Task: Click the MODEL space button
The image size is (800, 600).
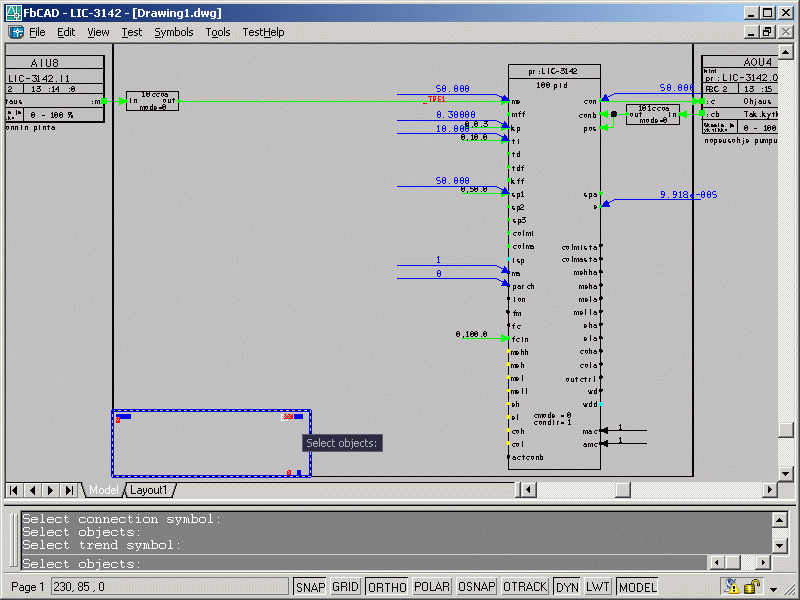Action: [x=638, y=587]
